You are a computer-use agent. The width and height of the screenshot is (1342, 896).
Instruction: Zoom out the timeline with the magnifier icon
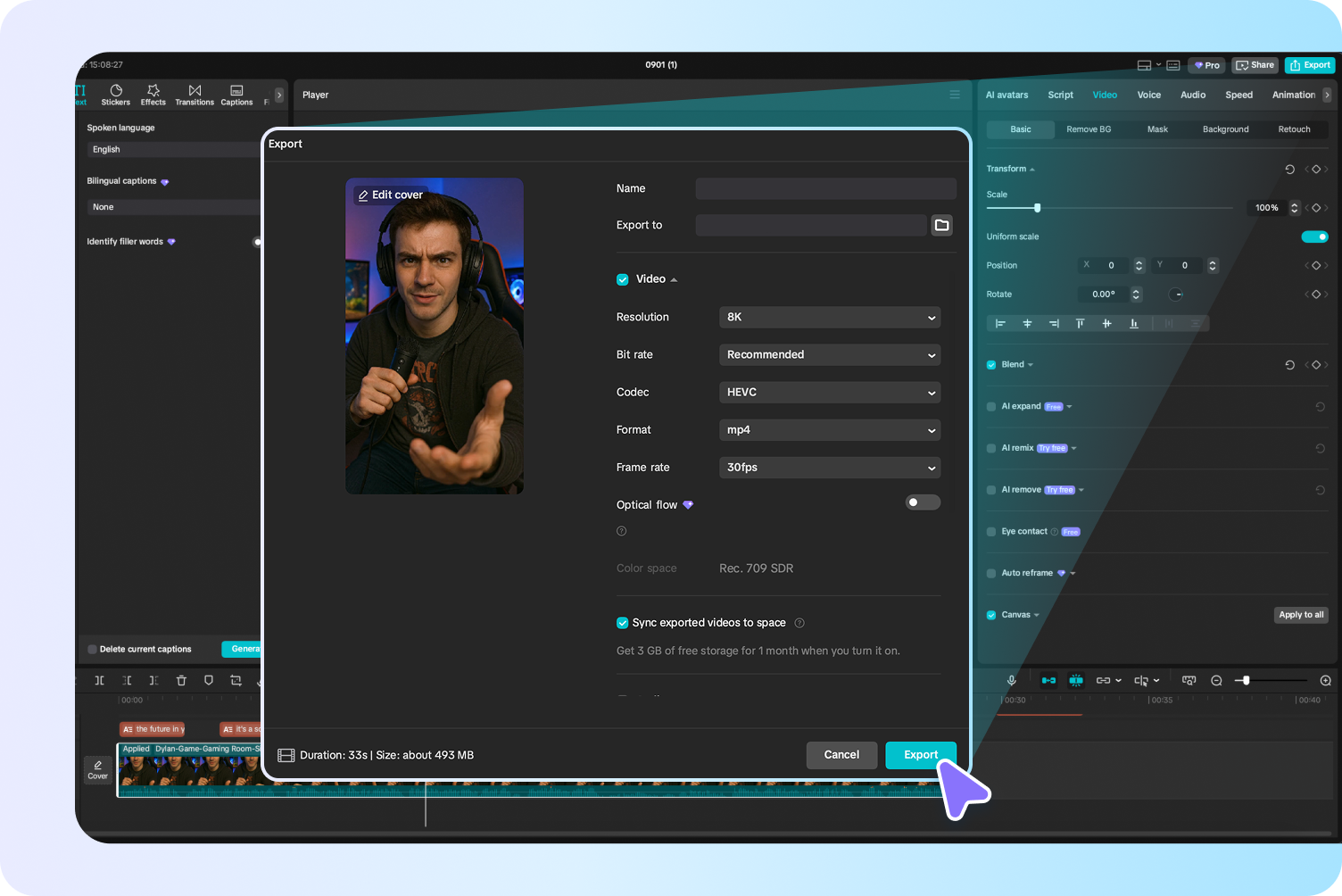tap(1216, 680)
